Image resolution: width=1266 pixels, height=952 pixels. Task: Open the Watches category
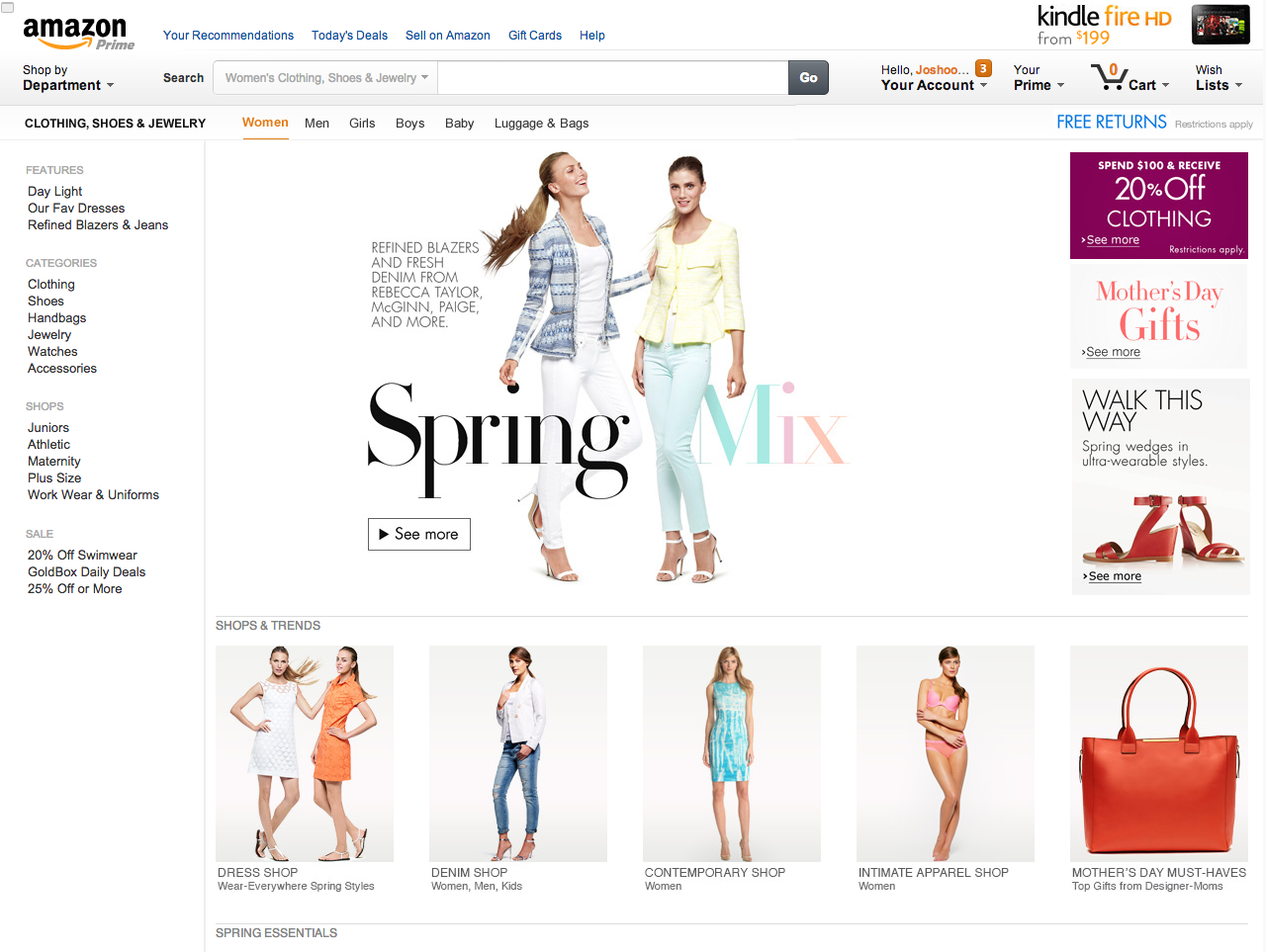[52, 352]
